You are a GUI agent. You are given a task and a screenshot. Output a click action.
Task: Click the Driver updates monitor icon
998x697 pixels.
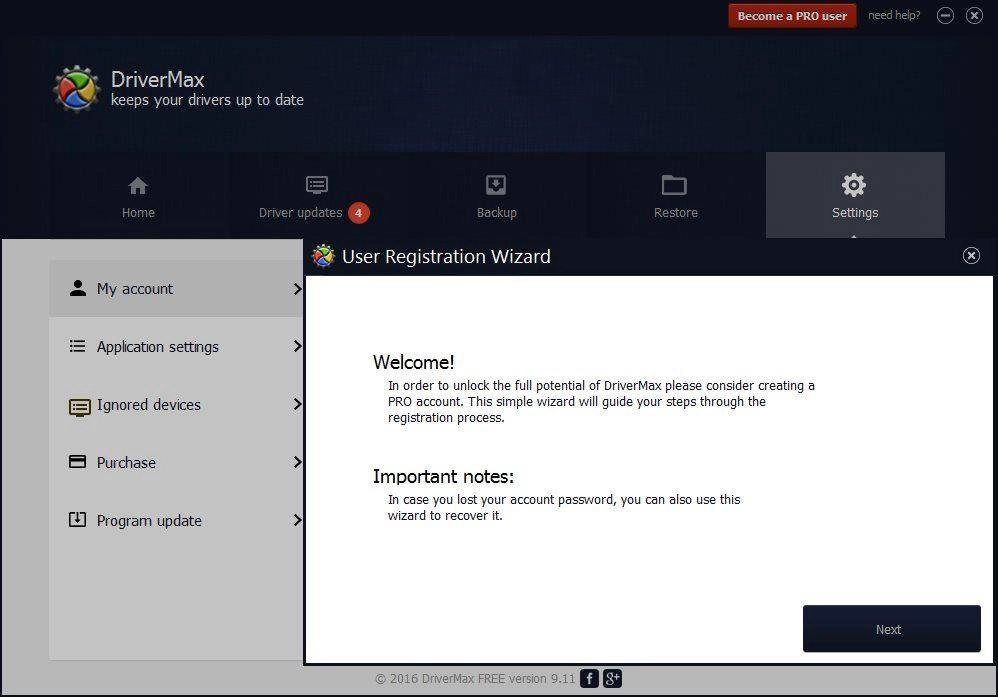pos(317,185)
